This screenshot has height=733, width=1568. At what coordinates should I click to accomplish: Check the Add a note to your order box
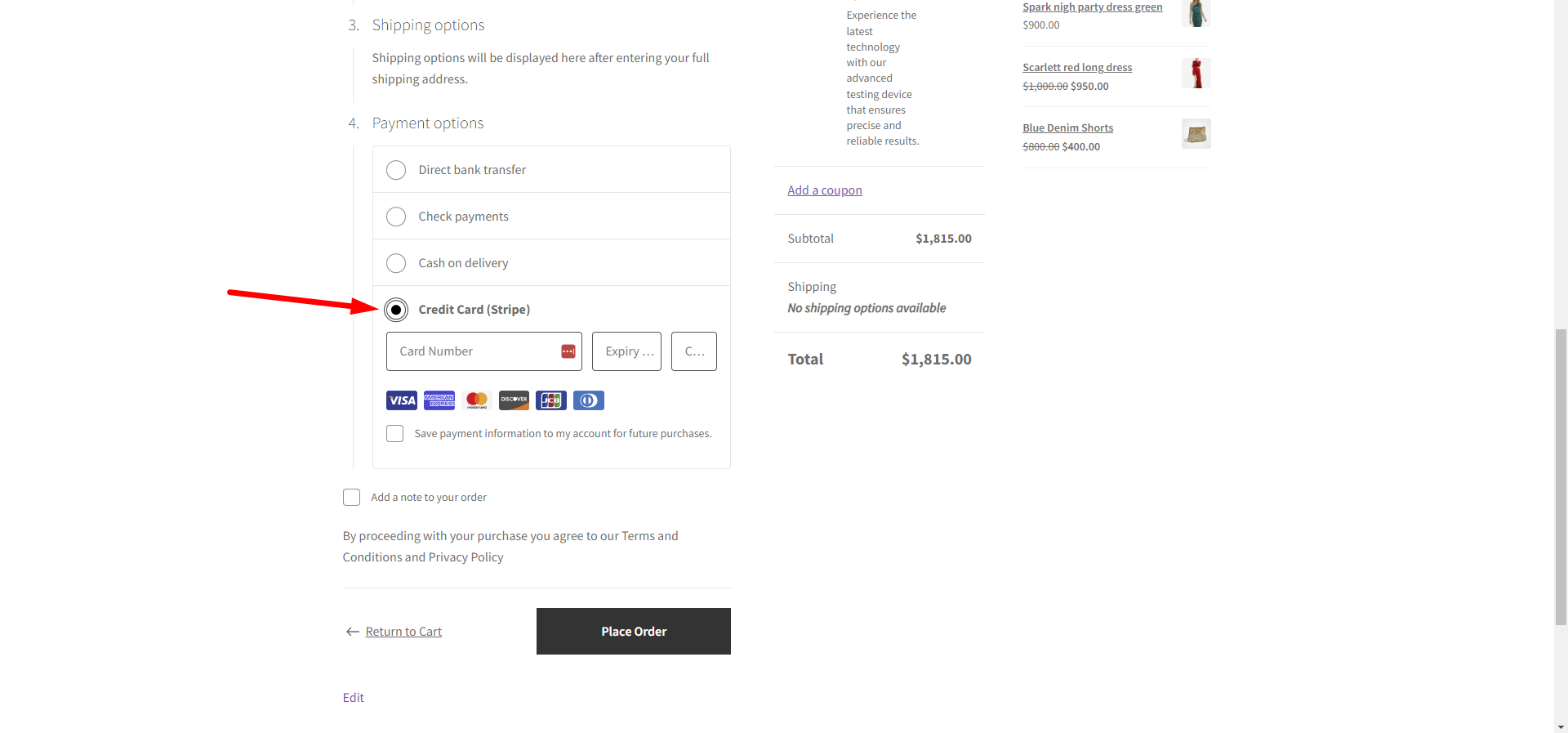pos(352,498)
